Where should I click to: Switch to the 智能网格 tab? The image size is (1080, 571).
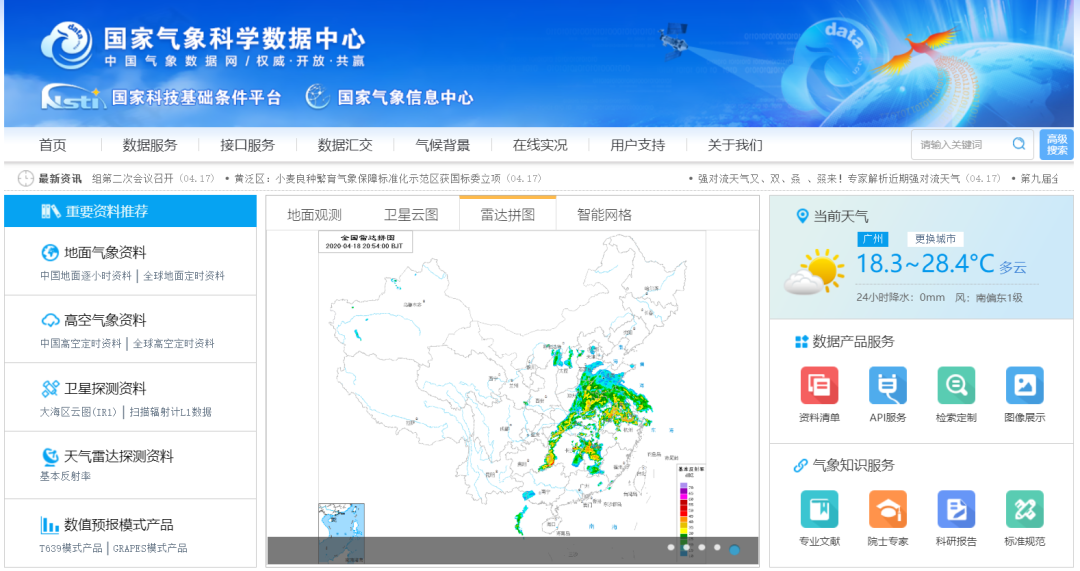[x=604, y=215]
